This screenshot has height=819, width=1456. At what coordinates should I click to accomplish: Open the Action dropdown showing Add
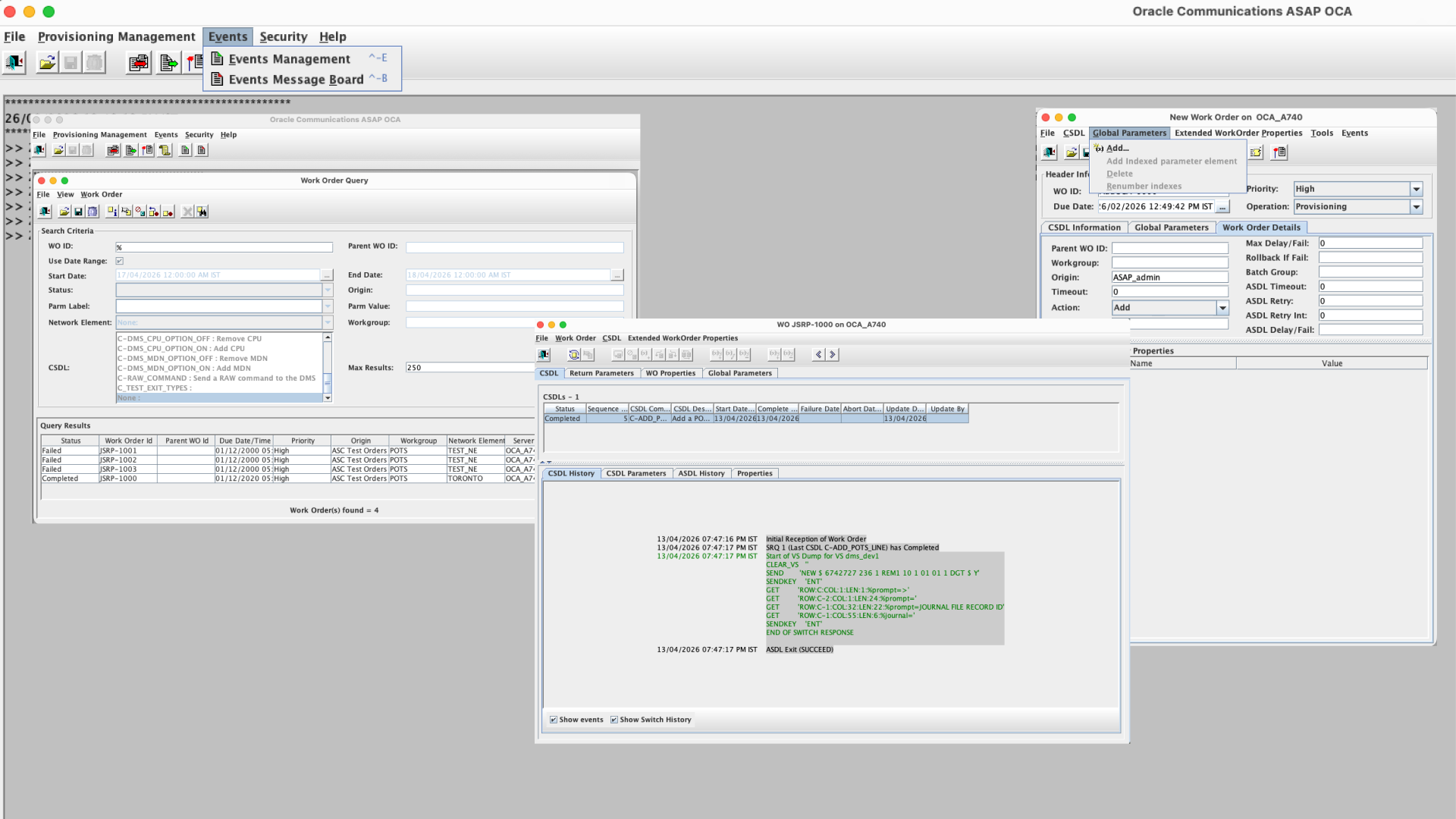point(1222,308)
